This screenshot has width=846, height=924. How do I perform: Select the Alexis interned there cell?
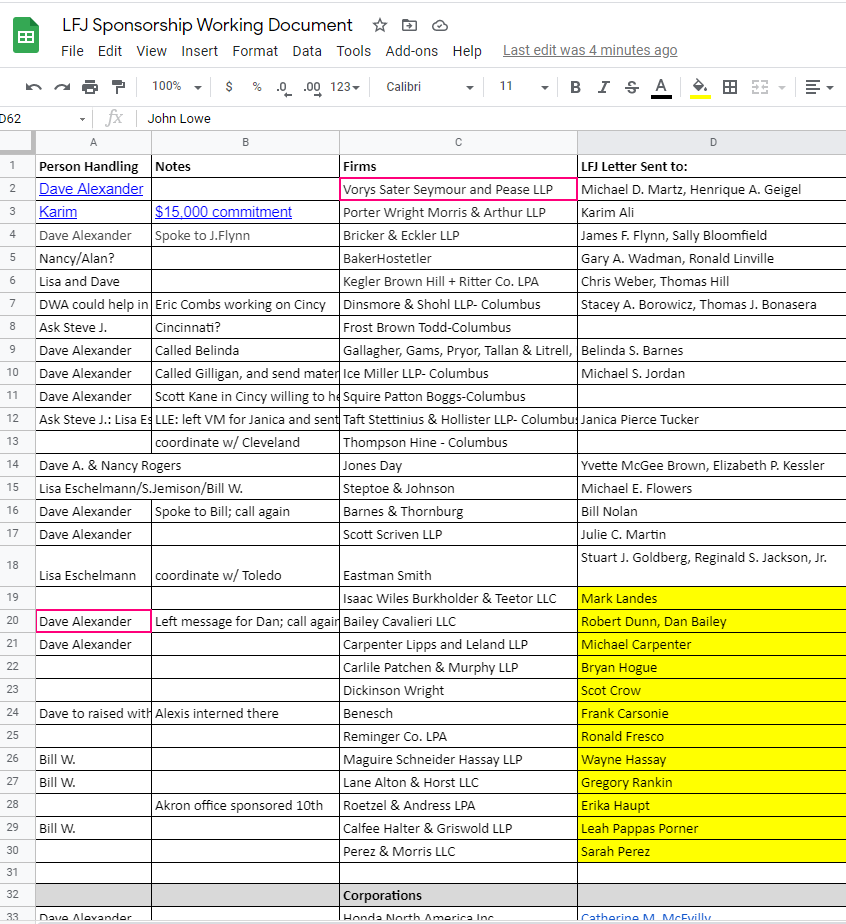pos(246,714)
